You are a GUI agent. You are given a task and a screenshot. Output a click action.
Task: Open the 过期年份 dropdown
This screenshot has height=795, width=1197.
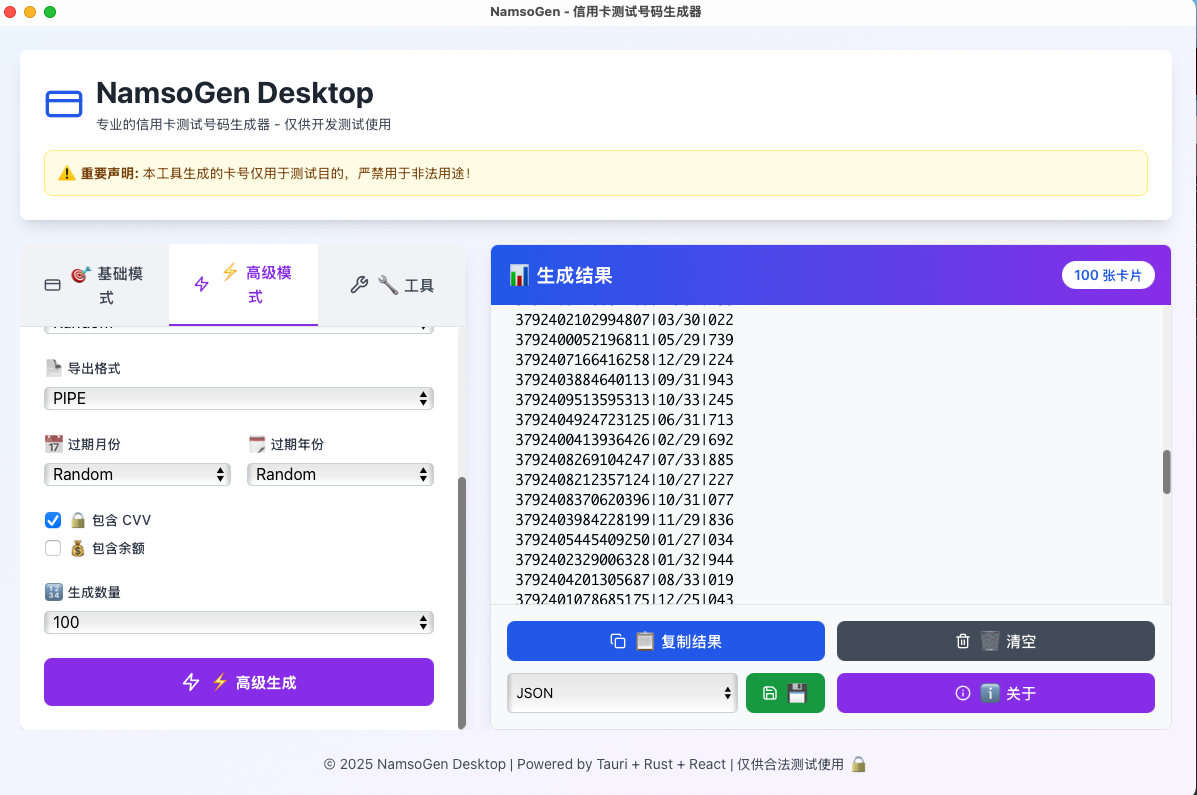(340, 474)
